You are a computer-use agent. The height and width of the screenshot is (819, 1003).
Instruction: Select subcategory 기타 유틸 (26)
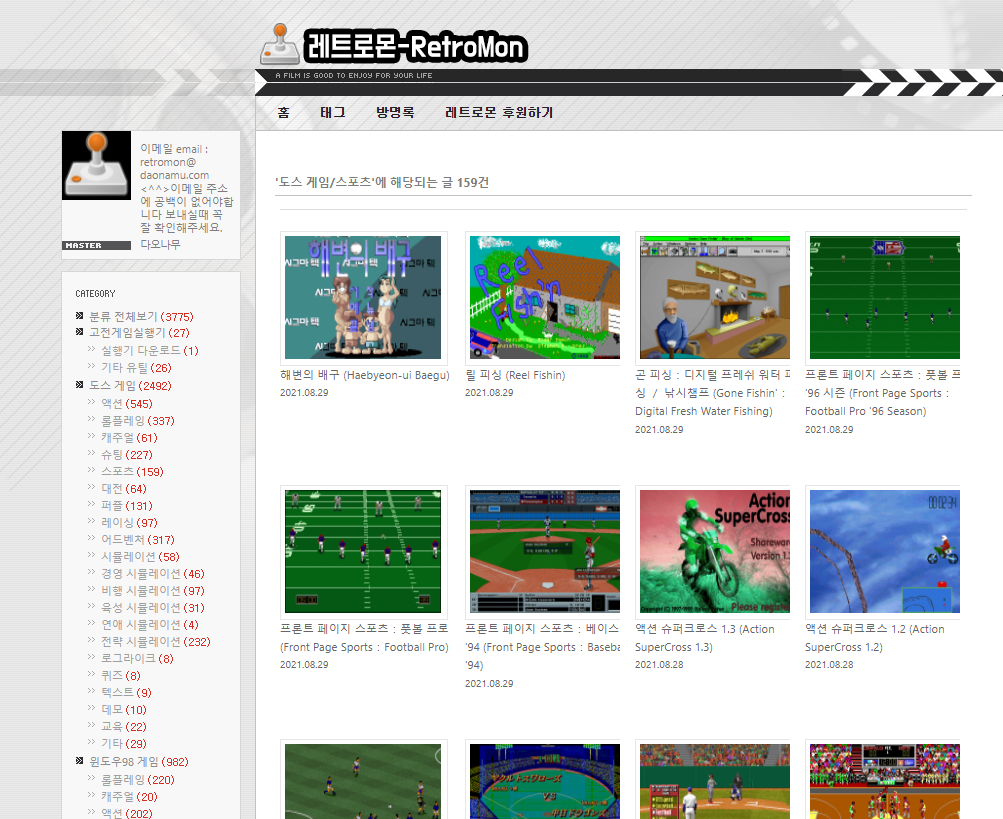136,368
